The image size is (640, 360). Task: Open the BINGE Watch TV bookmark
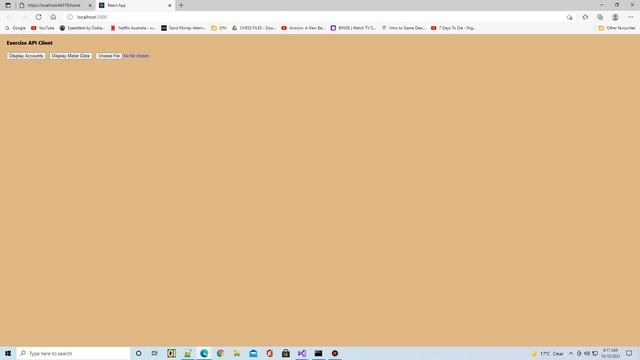click(353, 28)
